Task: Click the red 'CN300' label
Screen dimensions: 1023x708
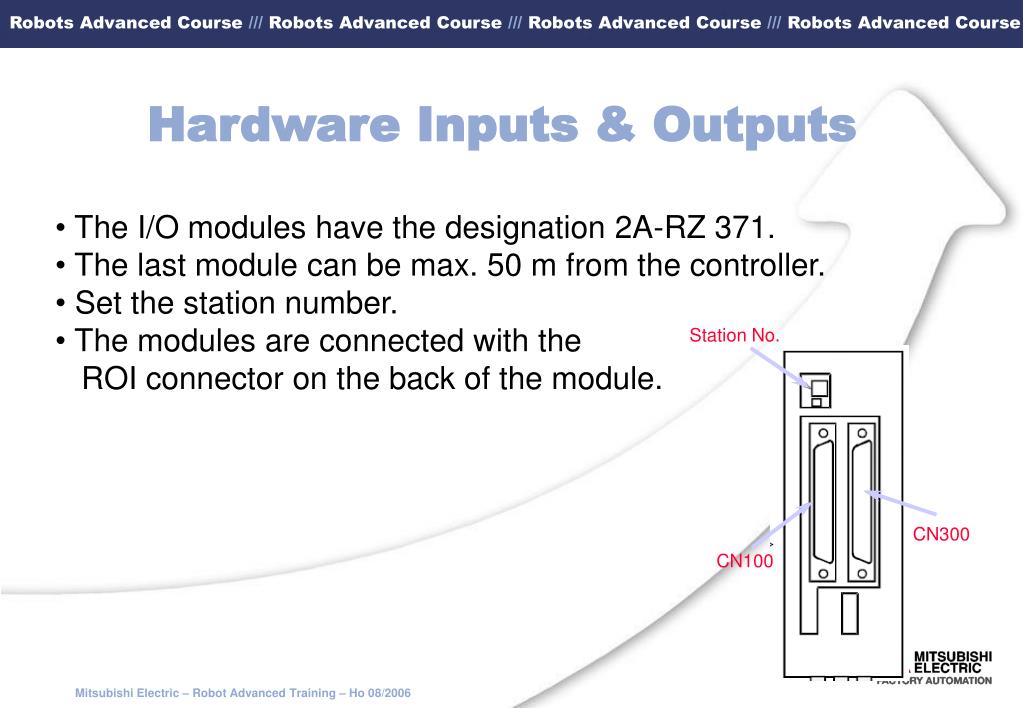Action: pos(941,534)
